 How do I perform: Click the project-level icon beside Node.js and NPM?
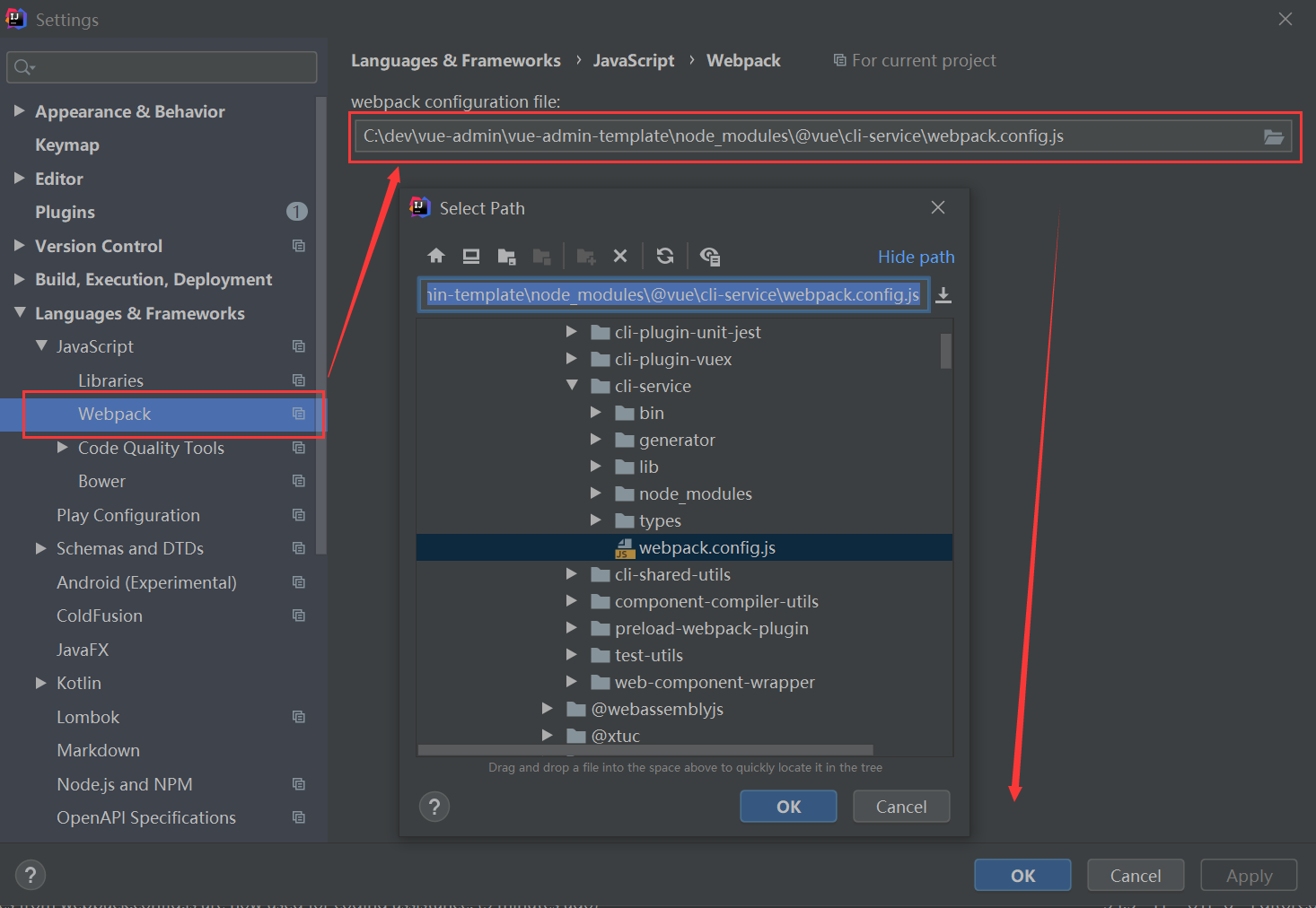click(x=299, y=784)
